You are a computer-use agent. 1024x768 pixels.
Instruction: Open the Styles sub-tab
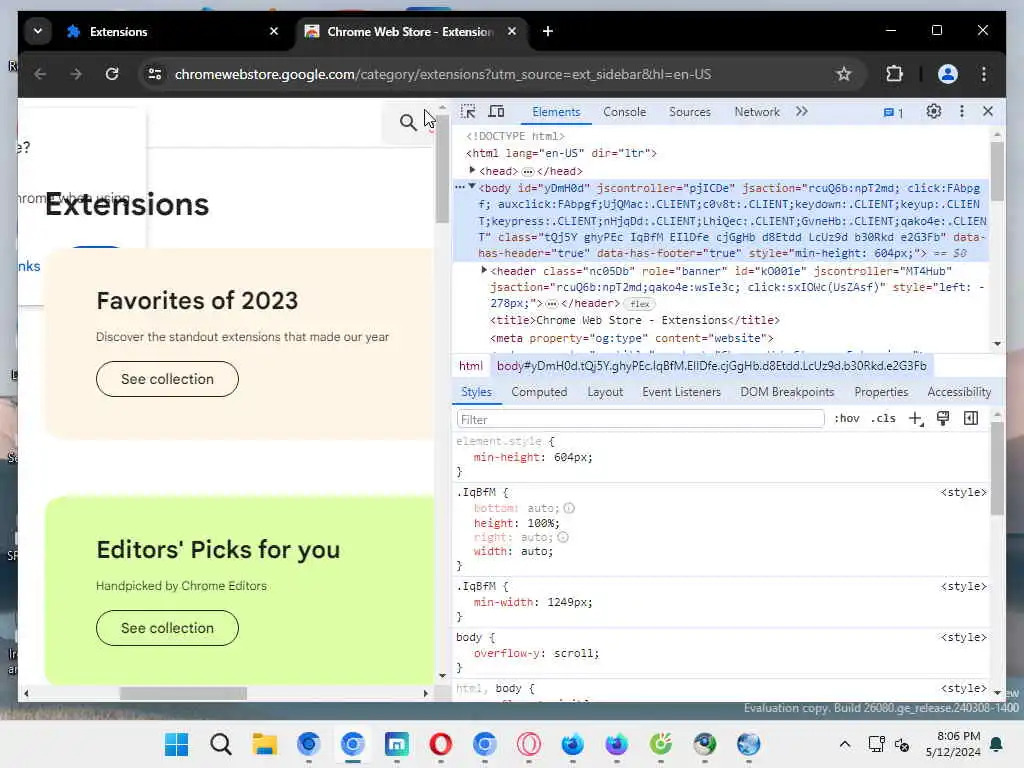pyautogui.click(x=476, y=392)
